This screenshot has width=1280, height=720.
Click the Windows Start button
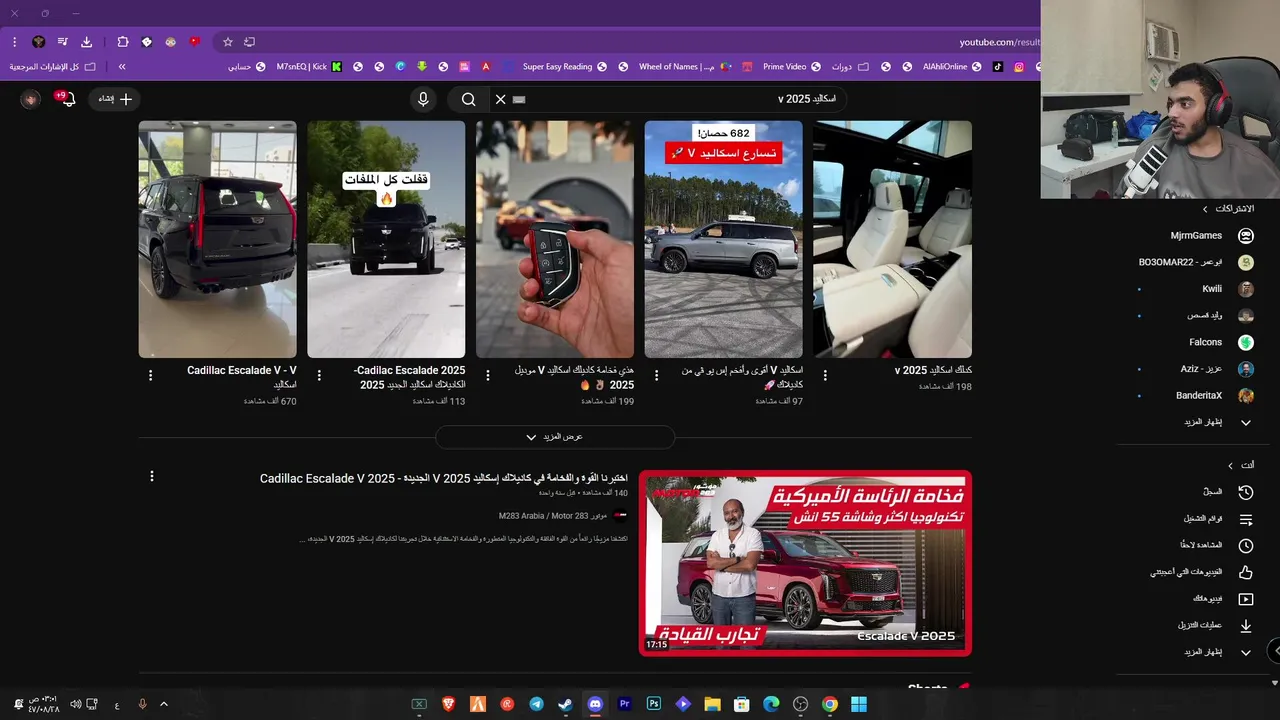pyautogui.click(x=859, y=704)
